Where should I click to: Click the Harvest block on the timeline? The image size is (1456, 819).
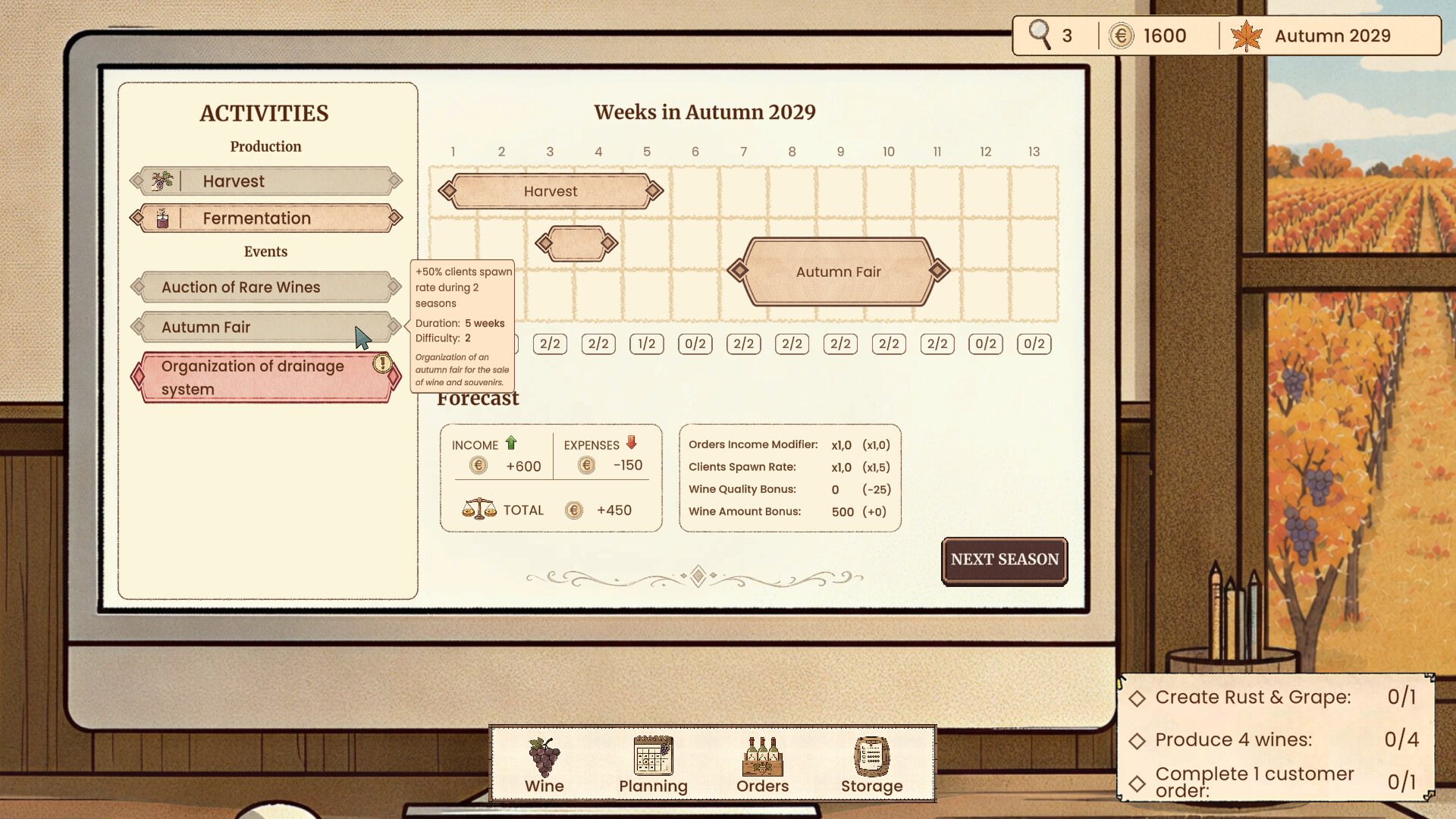click(551, 191)
